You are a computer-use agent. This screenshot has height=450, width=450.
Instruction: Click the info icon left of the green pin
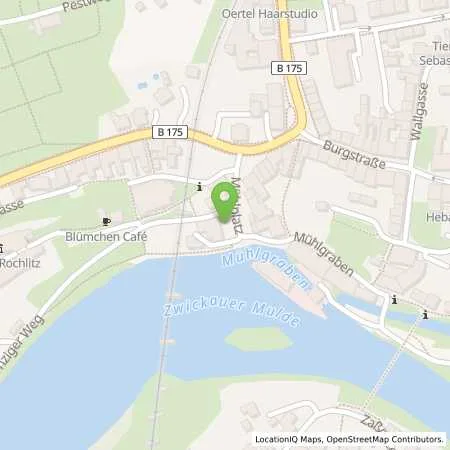[x=199, y=187]
